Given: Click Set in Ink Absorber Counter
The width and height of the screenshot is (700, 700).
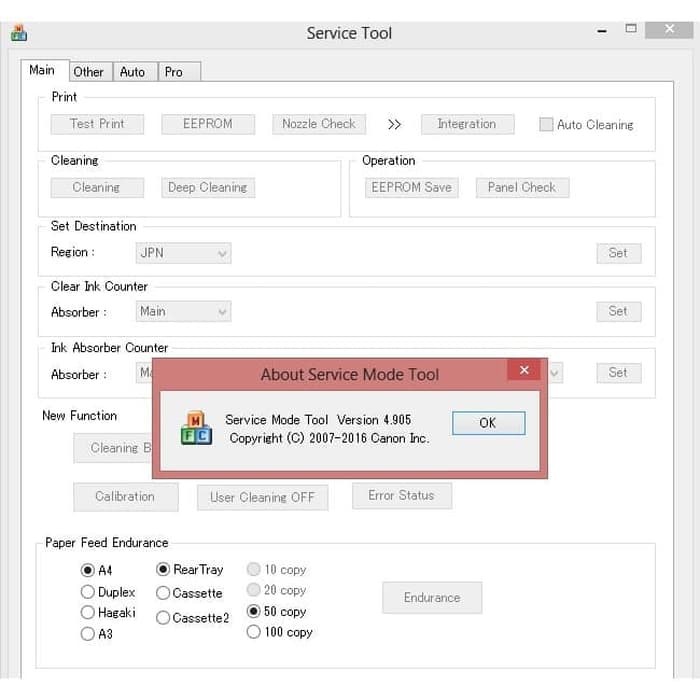Looking at the screenshot, I should click(619, 373).
